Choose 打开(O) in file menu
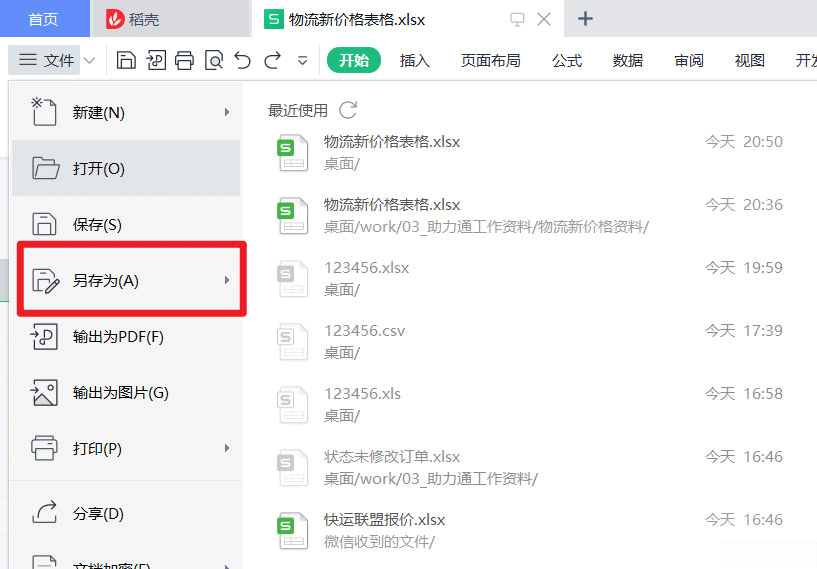The width and height of the screenshot is (817, 569). click(x=126, y=168)
